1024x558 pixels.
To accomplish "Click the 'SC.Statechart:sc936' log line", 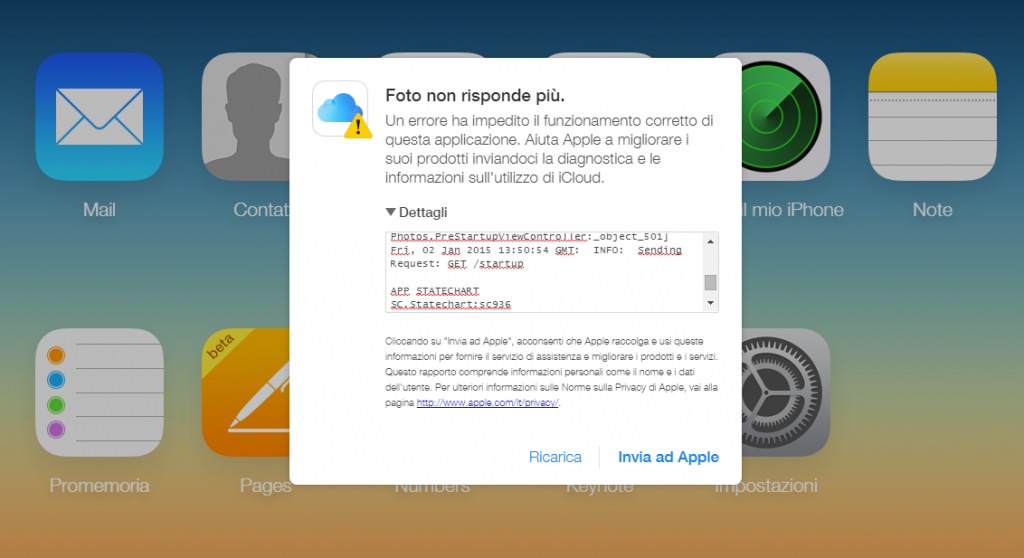I will point(451,304).
